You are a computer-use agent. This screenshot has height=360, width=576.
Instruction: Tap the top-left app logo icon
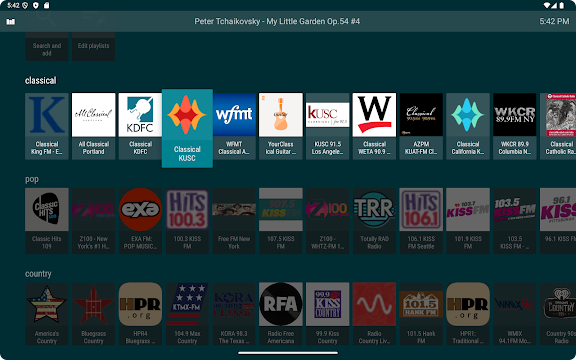(x=11, y=22)
